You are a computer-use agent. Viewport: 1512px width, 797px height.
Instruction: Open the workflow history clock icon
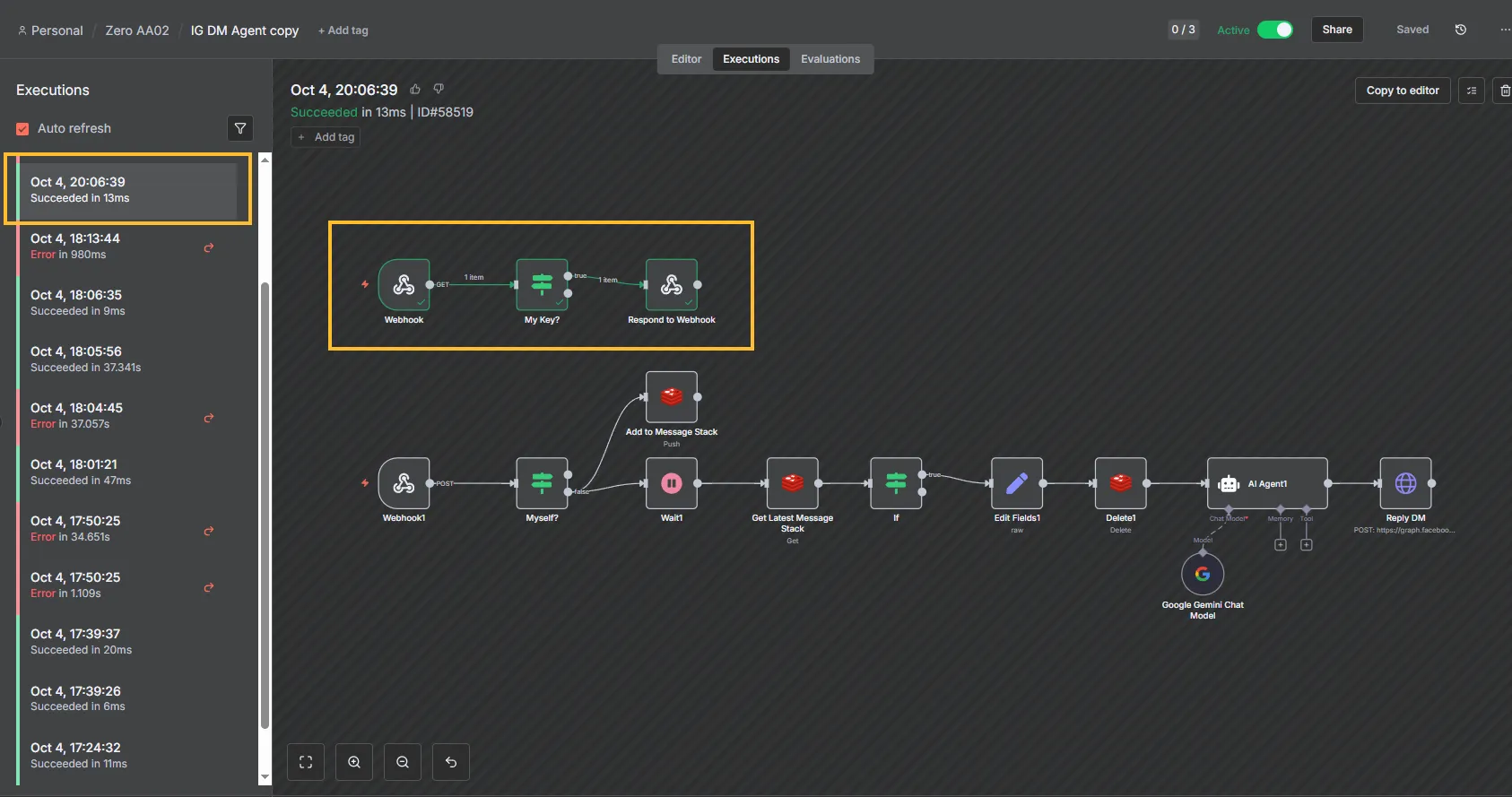click(x=1460, y=30)
